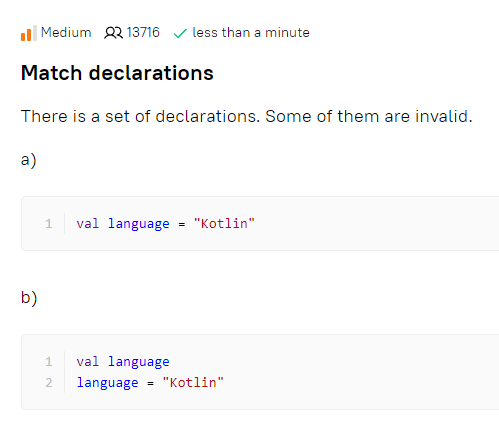Click line number 1 in snippet a

(x=49, y=224)
